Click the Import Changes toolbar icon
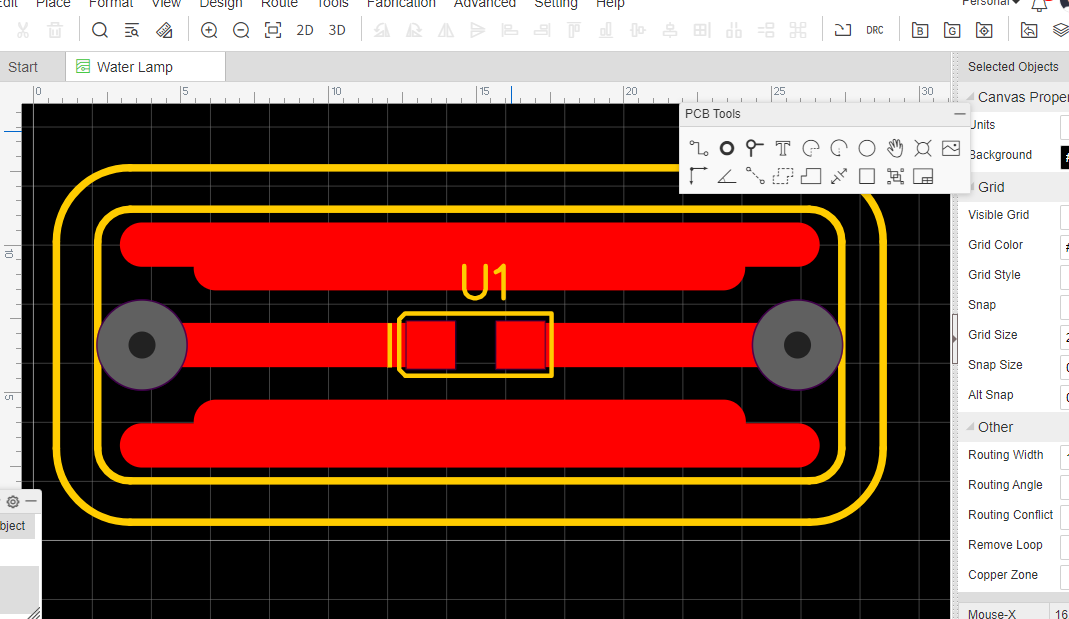Image resolution: width=1069 pixels, height=619 pixels. (x=843, y=30)
